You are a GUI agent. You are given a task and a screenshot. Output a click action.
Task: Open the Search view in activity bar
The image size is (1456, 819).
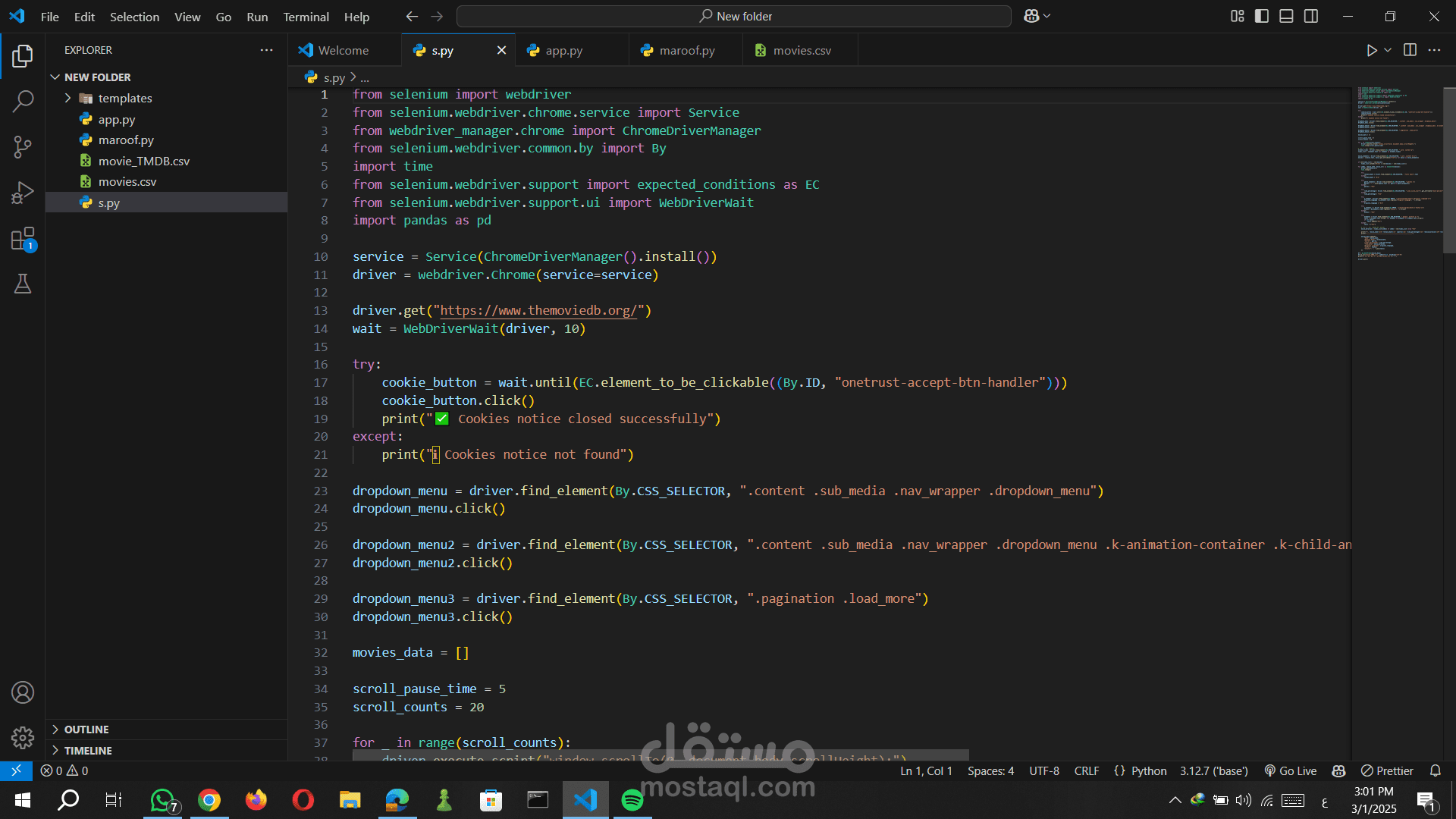pyautogui.click(x=23, y=101)
